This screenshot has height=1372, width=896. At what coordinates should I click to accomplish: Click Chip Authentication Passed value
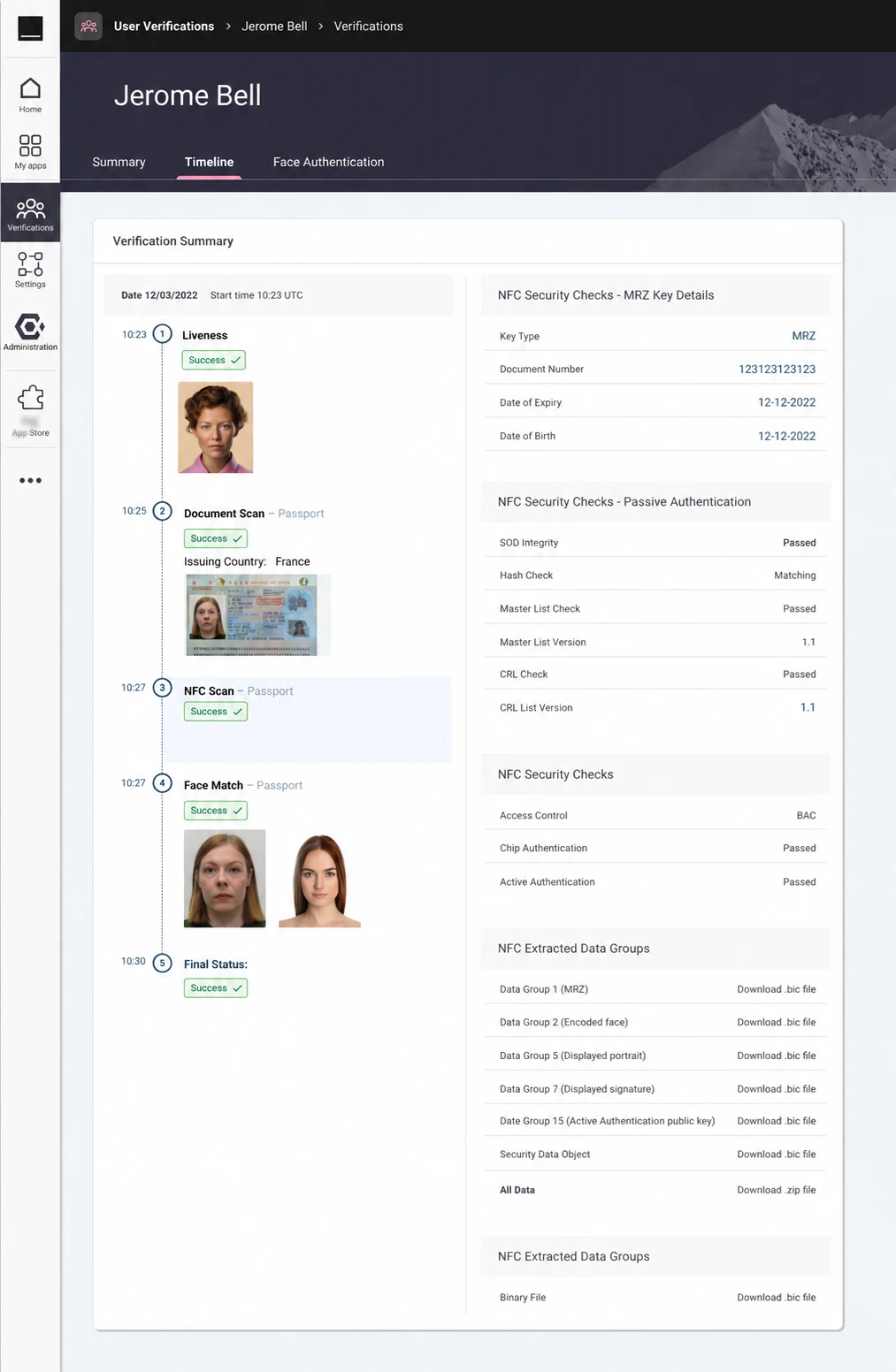click(800, 848)
